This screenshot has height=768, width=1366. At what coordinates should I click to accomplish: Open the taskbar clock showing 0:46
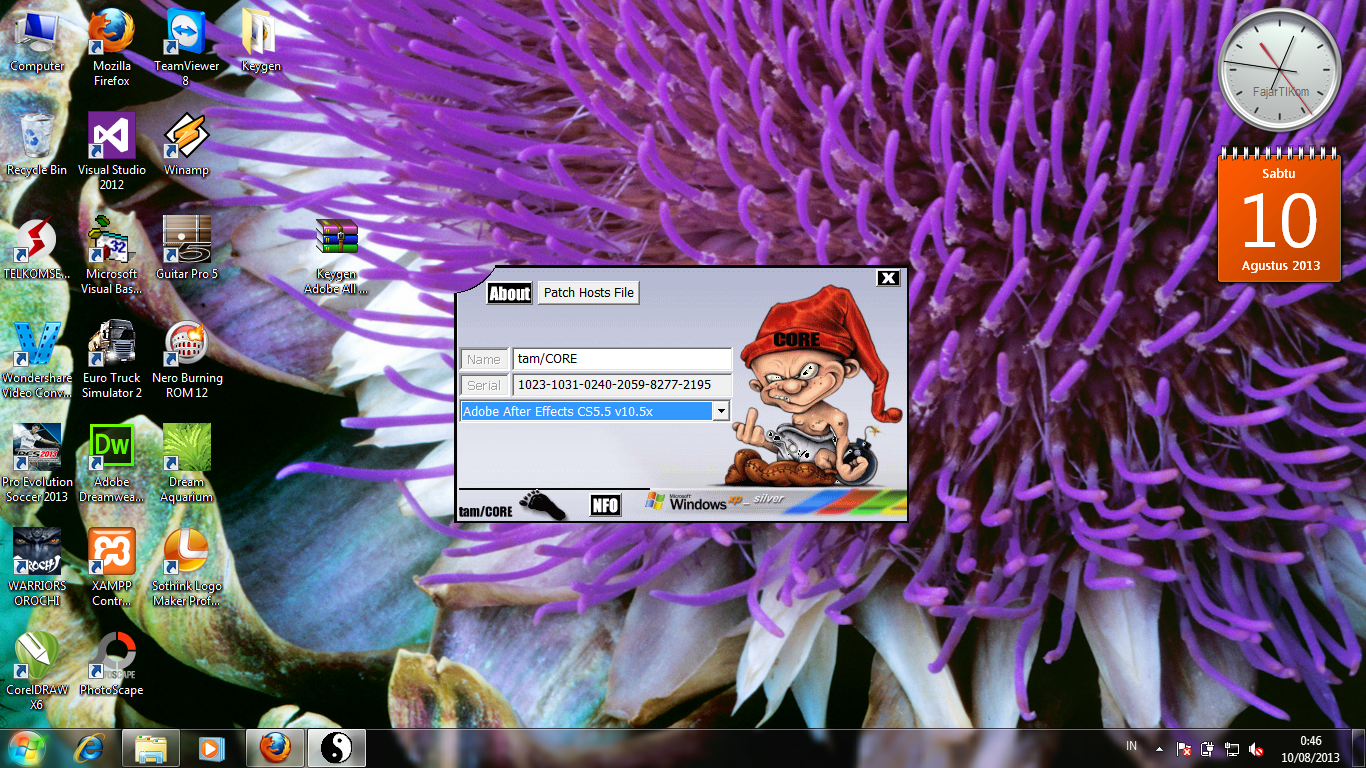click(x=1311, y=749)
